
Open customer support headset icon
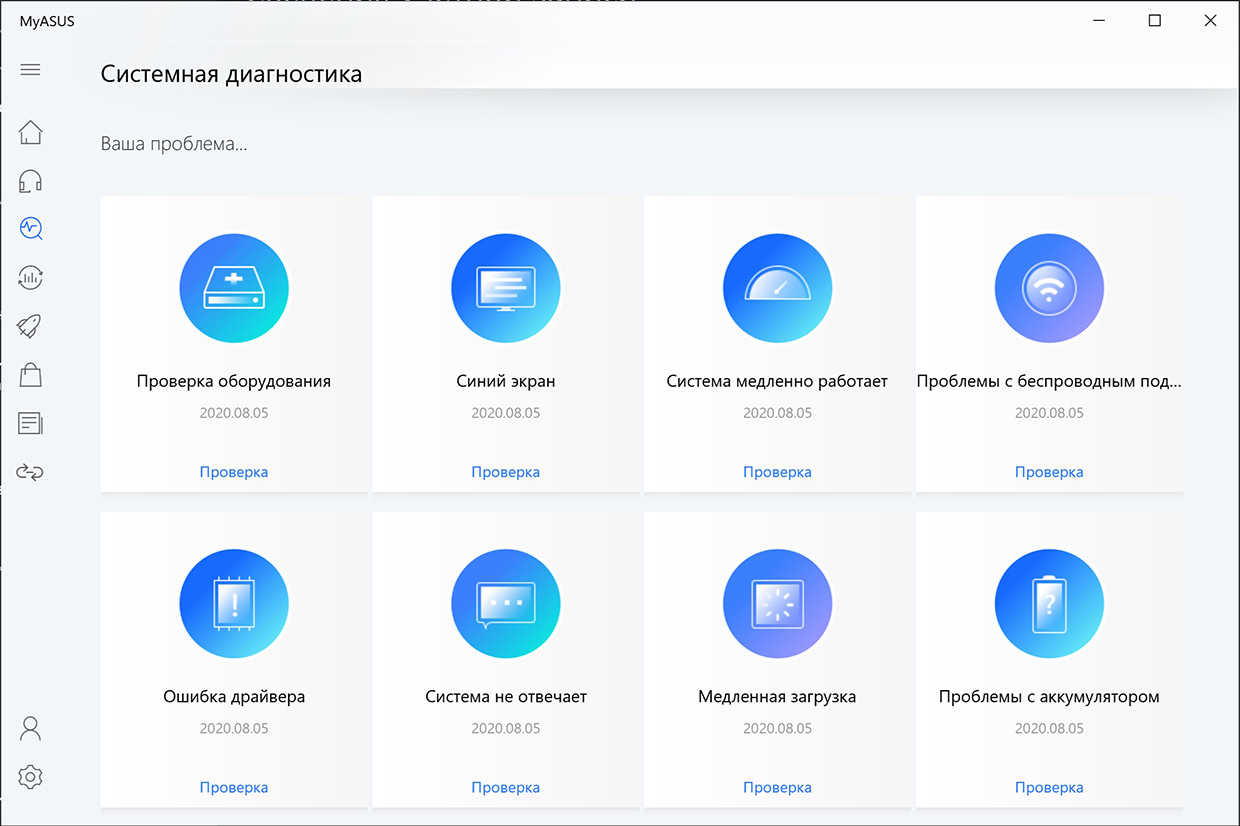tap(30, 181)
